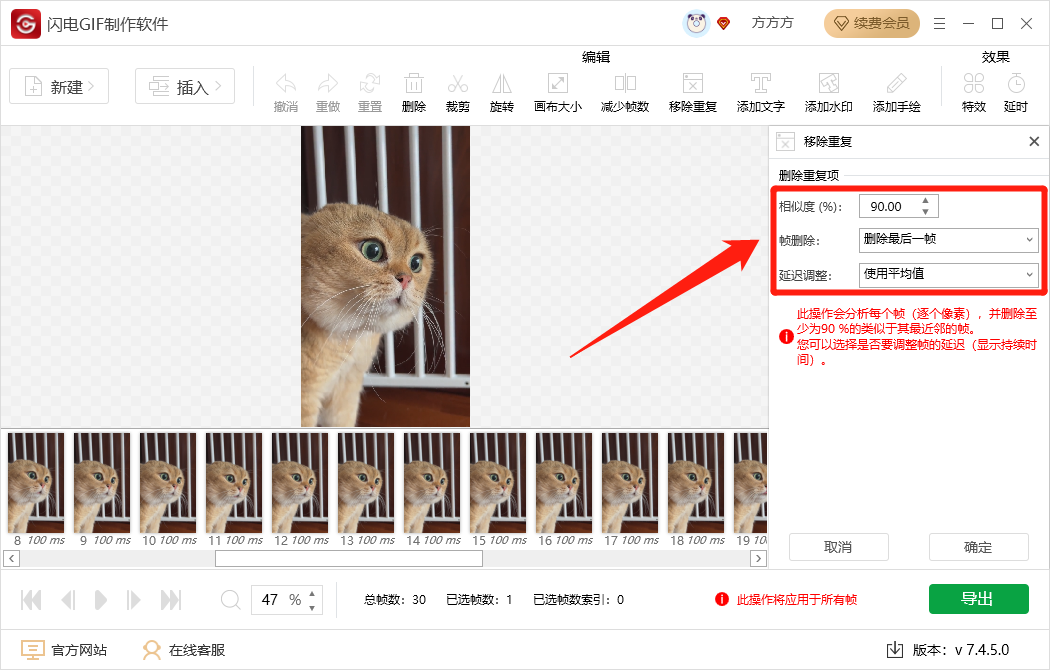Click the 续费会员 renew membership button
This screenshot has height=670, width=1050.
(871, 23)
